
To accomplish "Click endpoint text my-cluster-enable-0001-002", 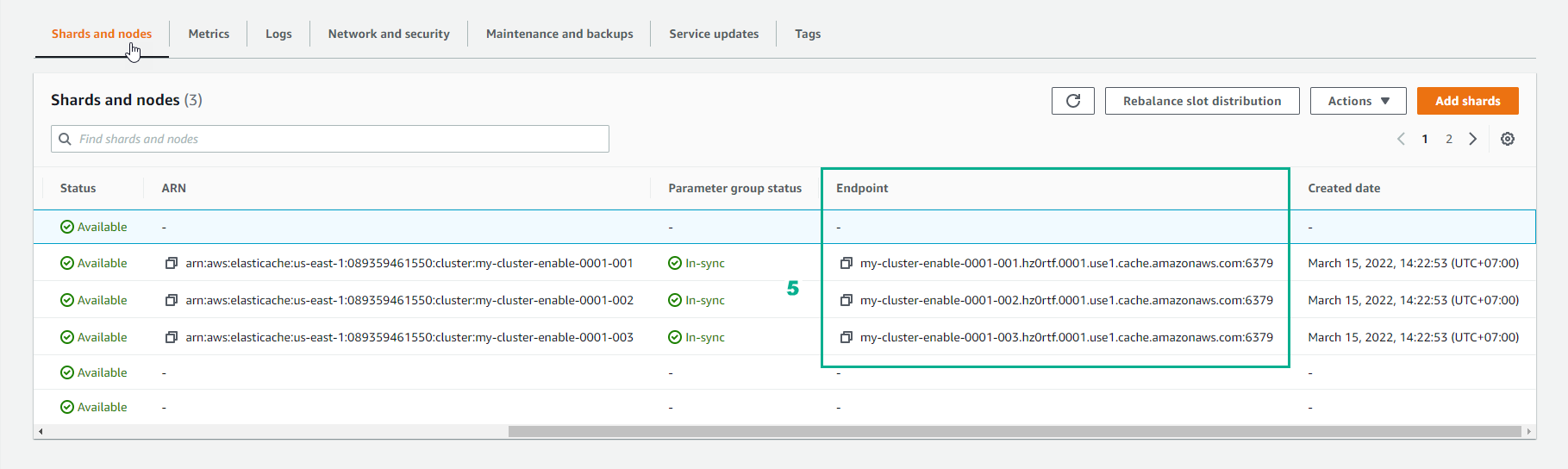I will tap(1066, 300).
